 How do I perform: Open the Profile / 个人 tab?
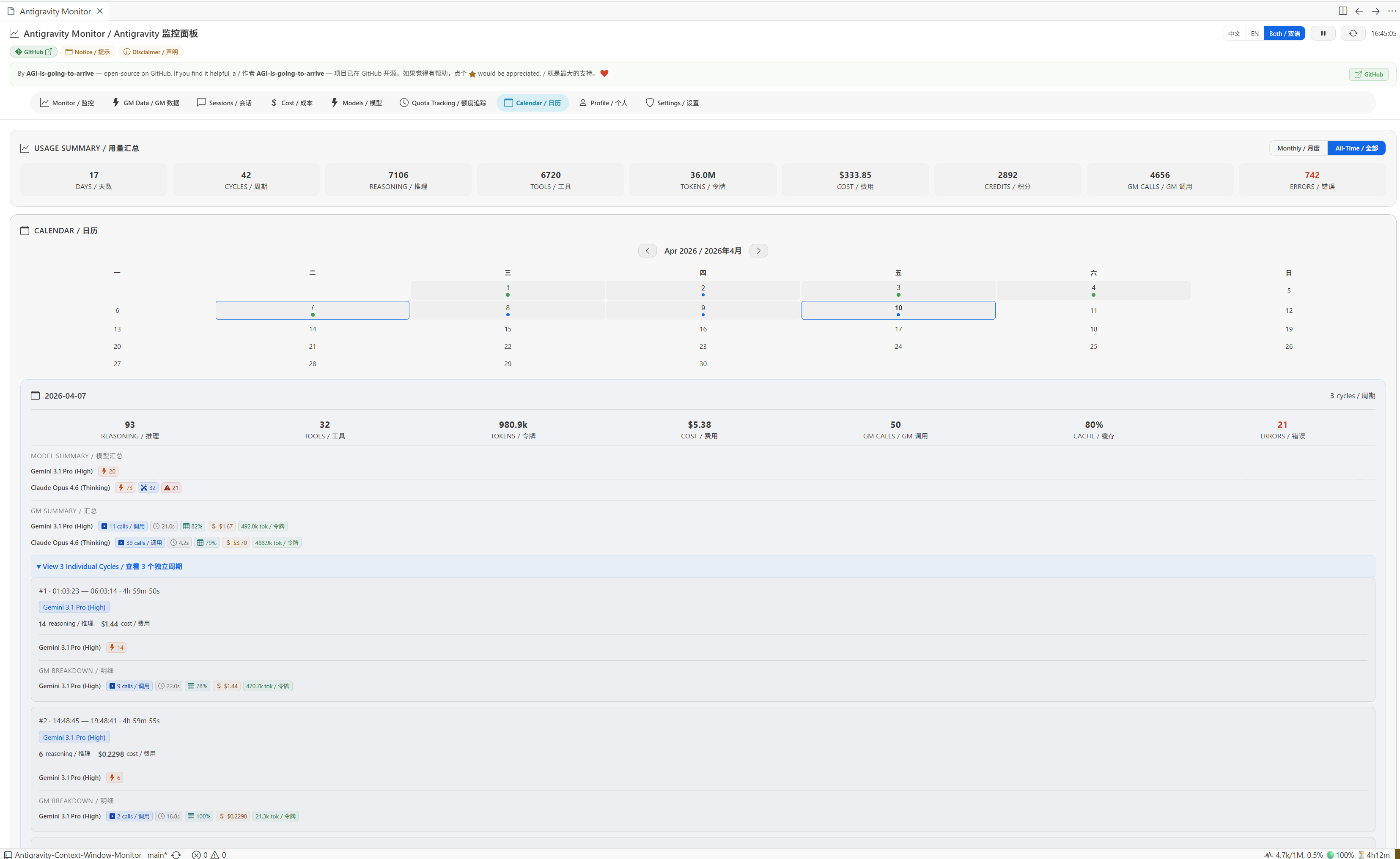pyautogui.click(x=603, y=103)
